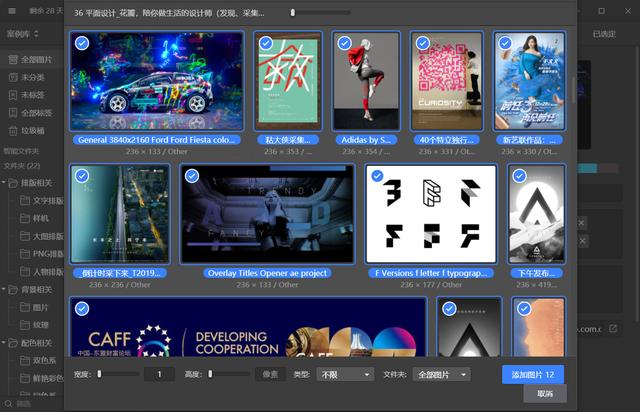Click the 文件夹 (22) section header
Screen dimensions: 640x412
22,166
